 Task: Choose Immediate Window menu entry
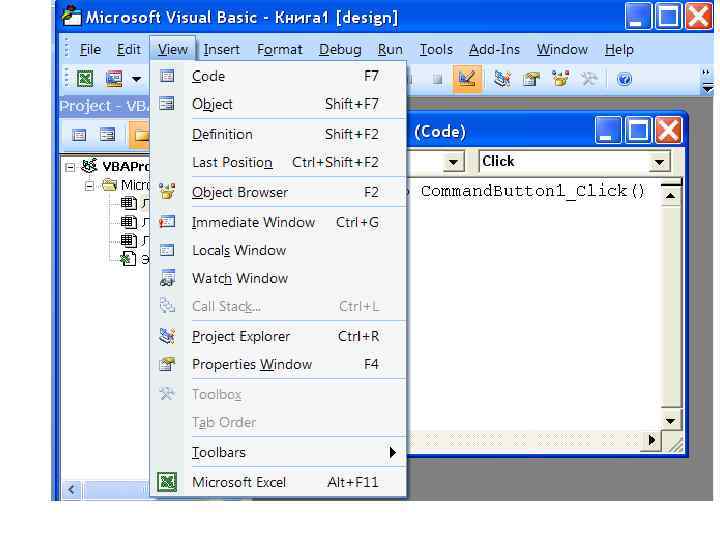pyautogui.click(x=279, y=223)
